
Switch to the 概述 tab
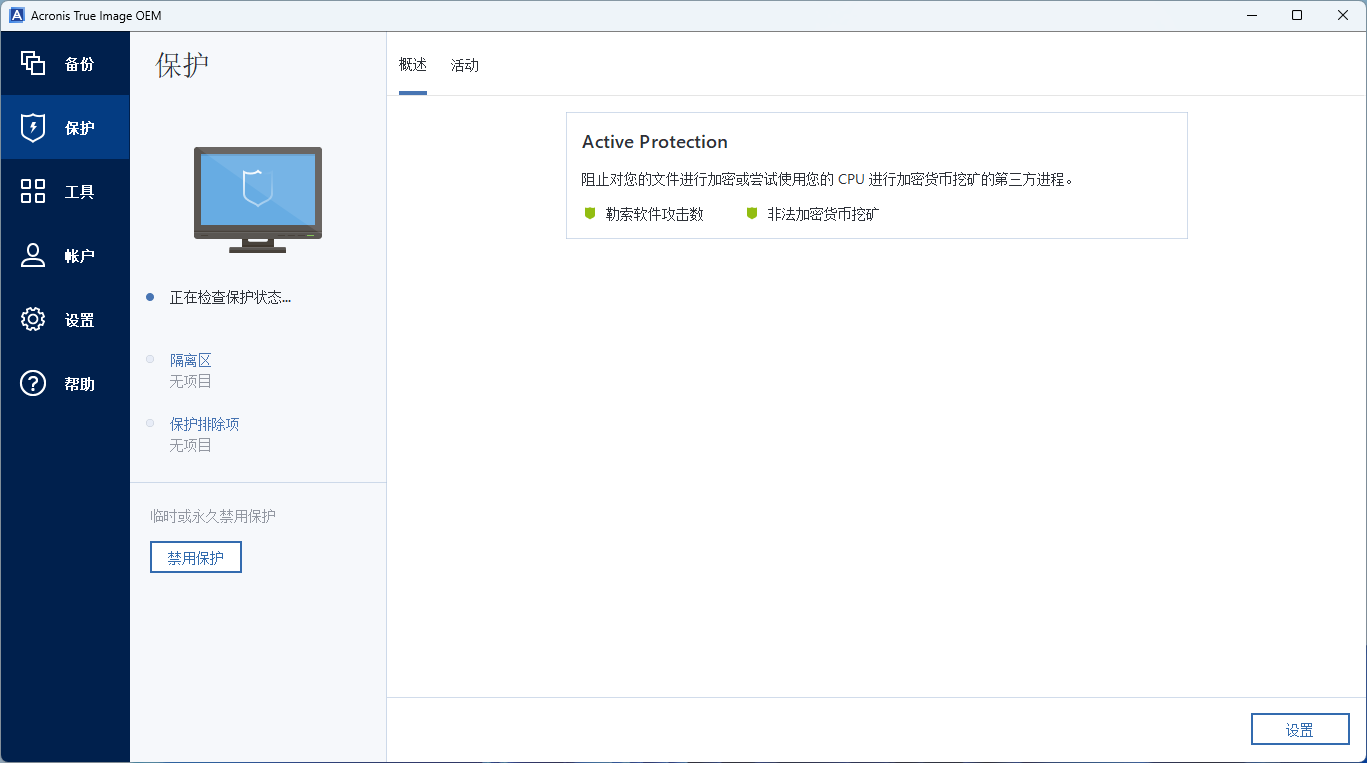click(413, 65)
